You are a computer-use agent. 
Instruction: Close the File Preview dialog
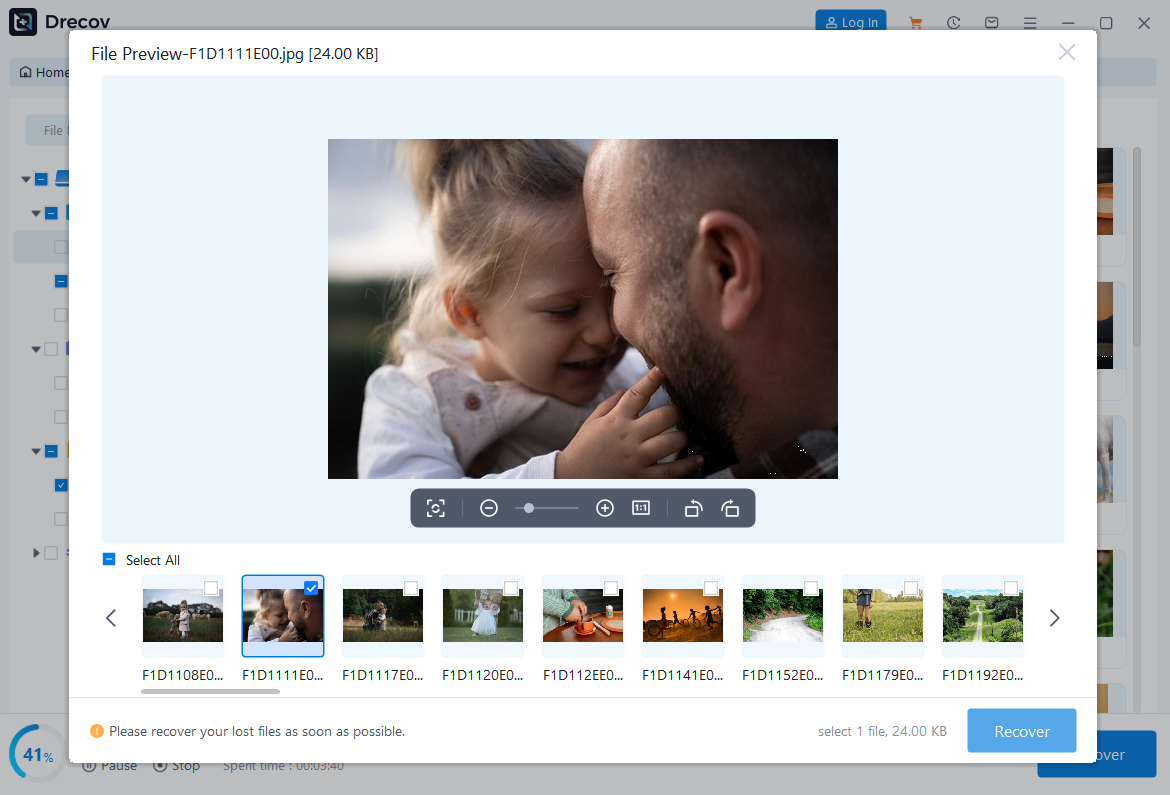tap(1066, 52)
